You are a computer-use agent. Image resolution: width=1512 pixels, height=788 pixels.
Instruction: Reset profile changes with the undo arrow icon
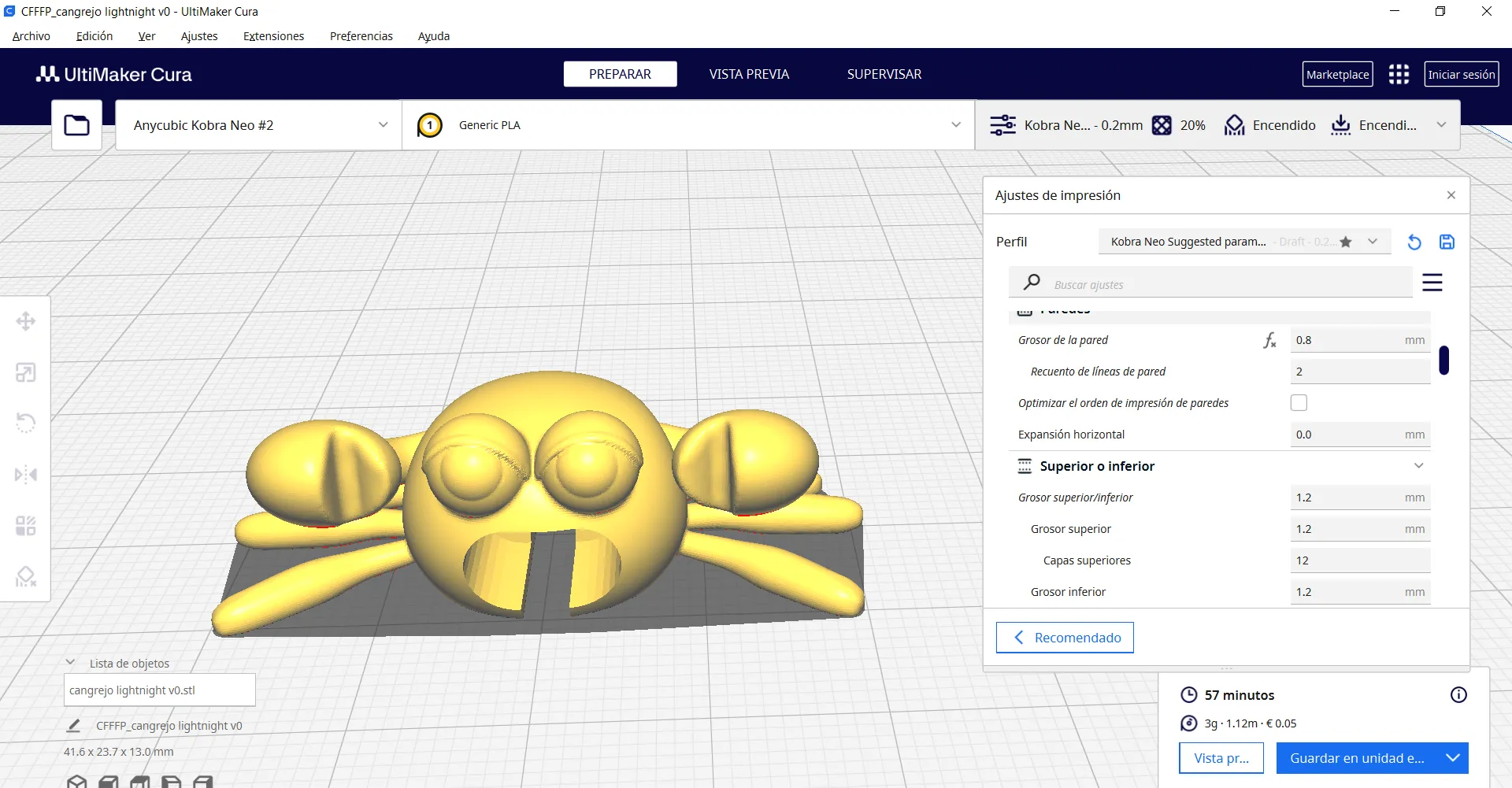pos(1414,242)
